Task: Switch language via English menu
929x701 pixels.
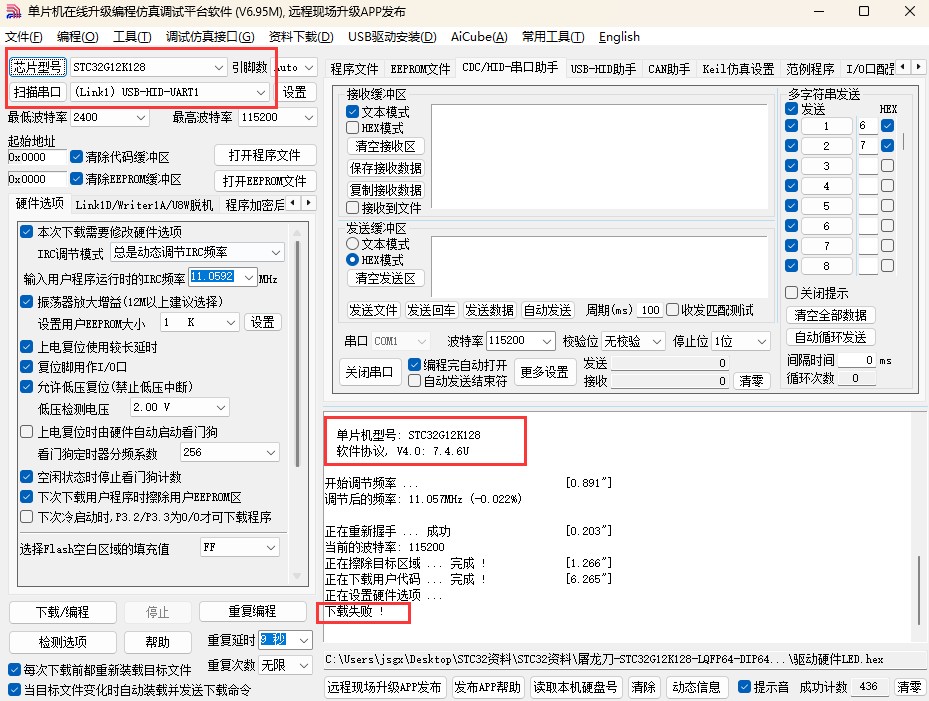Action: pos(619,37)
